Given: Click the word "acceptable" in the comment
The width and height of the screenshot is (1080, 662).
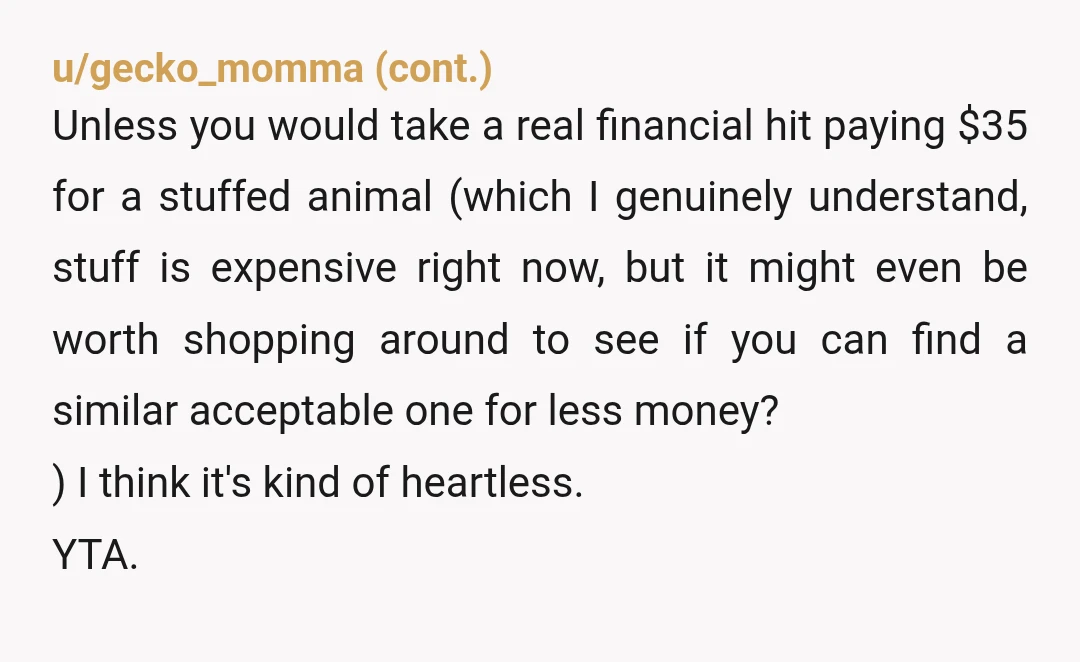Looking at the screenshot, I should tap(291, 412).
